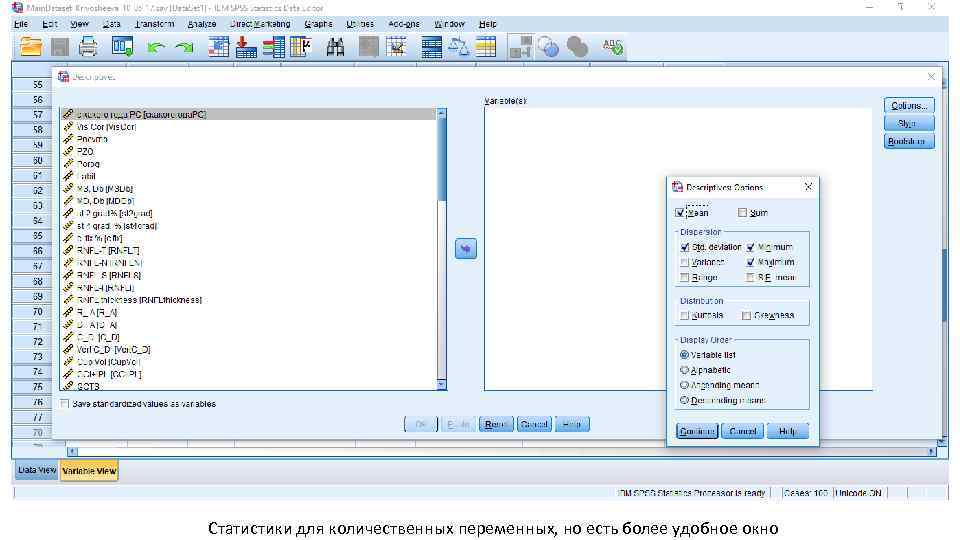
Task: Click the Run descriptive statistics toolbar icon
Action: (301, 47)
